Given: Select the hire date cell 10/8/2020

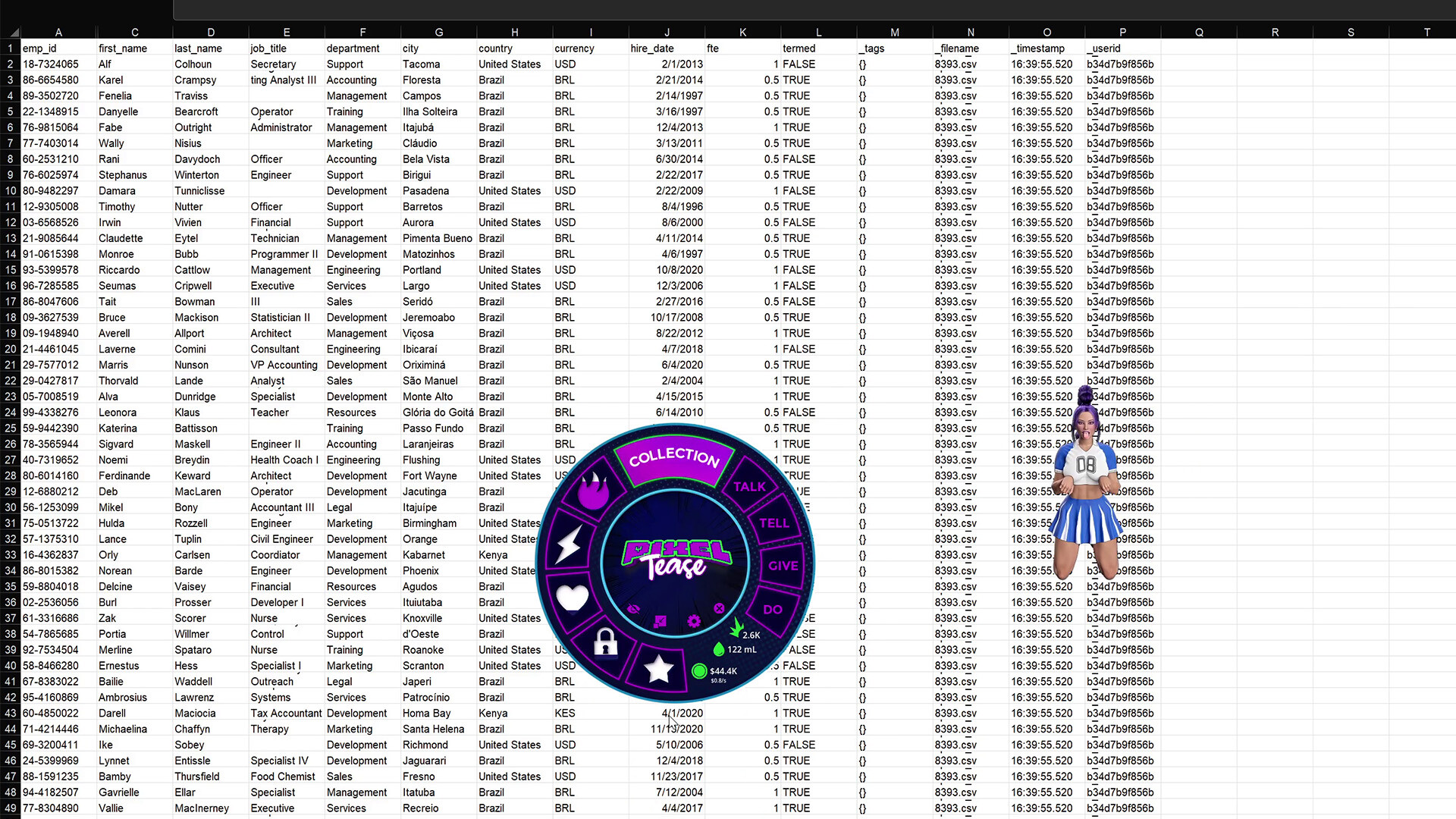Looking at the screenshot, I should [x=667, y=269].
